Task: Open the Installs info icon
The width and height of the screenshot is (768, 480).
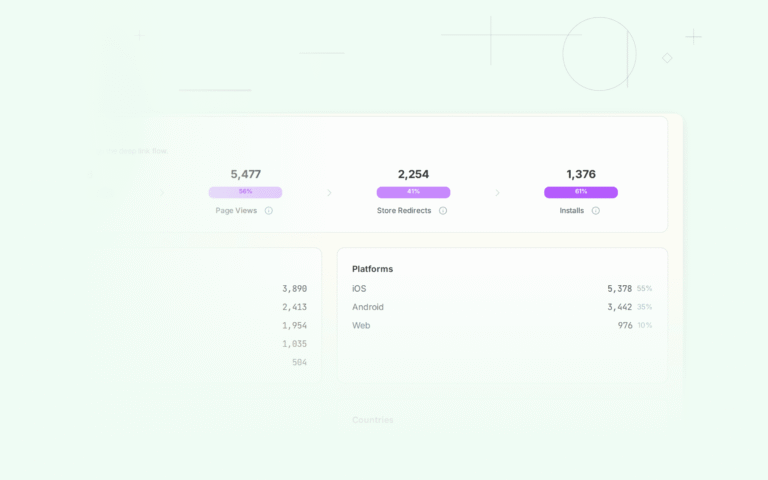Action: [x=596, y=211]
